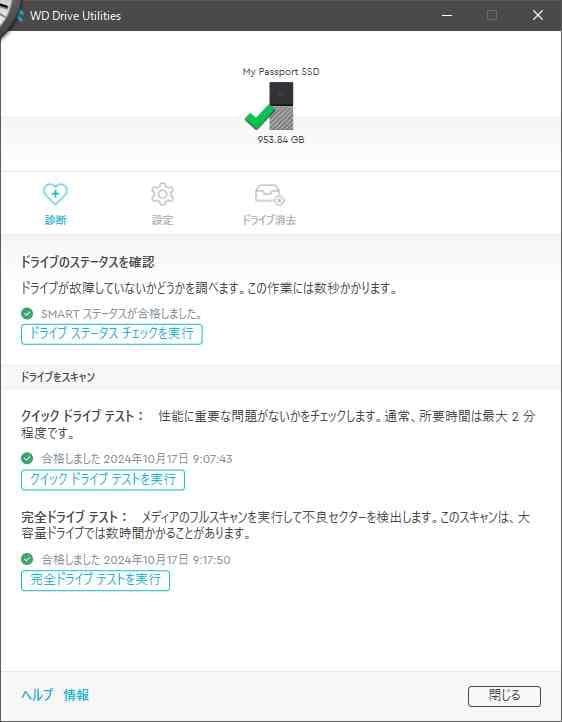The width and height of the screenshot is (562, 722).
Task: Click the SMART status green check icon
Action: point(27,314)
